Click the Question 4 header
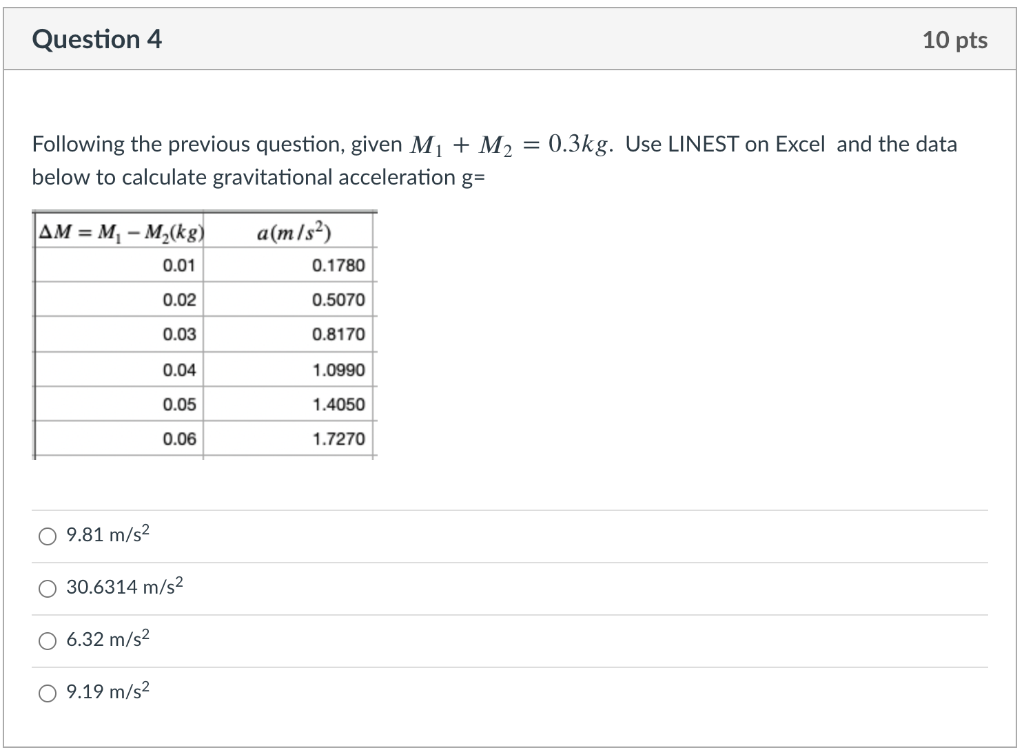Viewport: 1024px width, 752px height. (x=97, y=39)
